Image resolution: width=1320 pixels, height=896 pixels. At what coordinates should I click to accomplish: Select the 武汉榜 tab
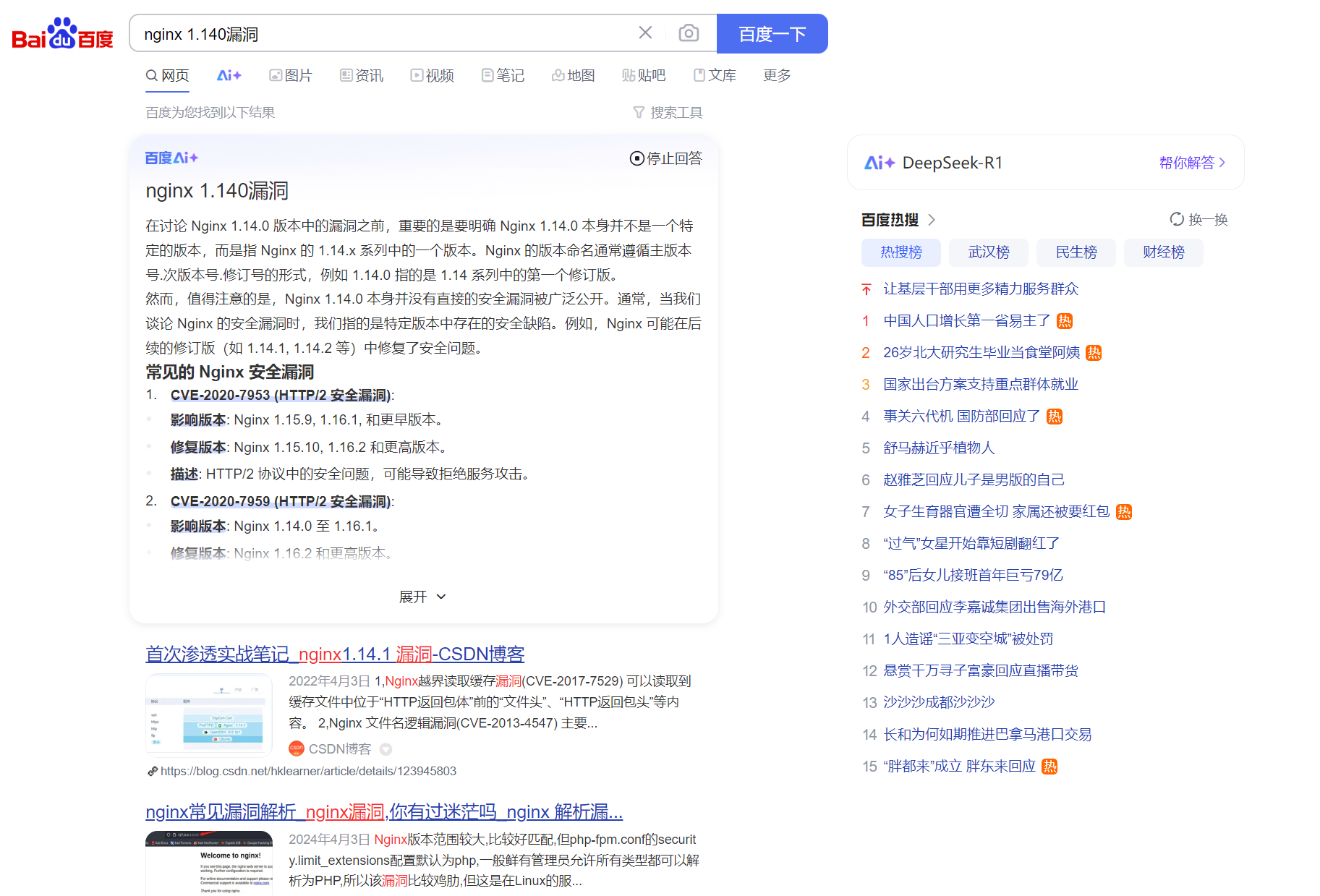(x=989, y=252)
